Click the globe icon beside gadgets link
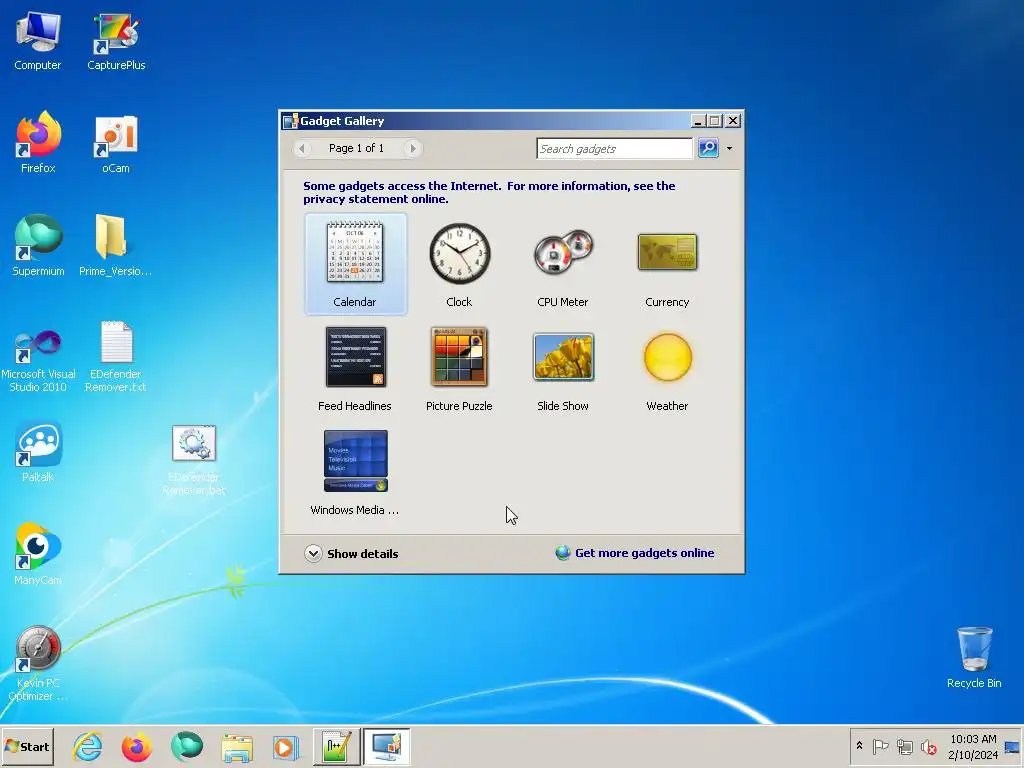This screenshot has height=768, width=1024. [562, 553]
